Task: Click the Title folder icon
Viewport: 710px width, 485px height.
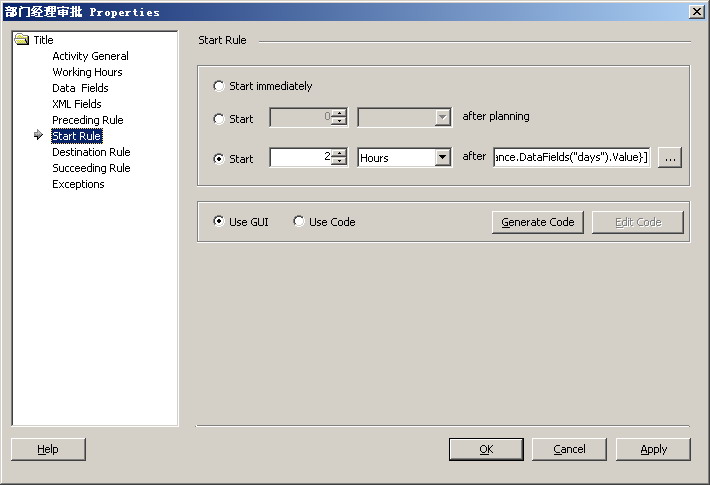Action: (21, 39)
